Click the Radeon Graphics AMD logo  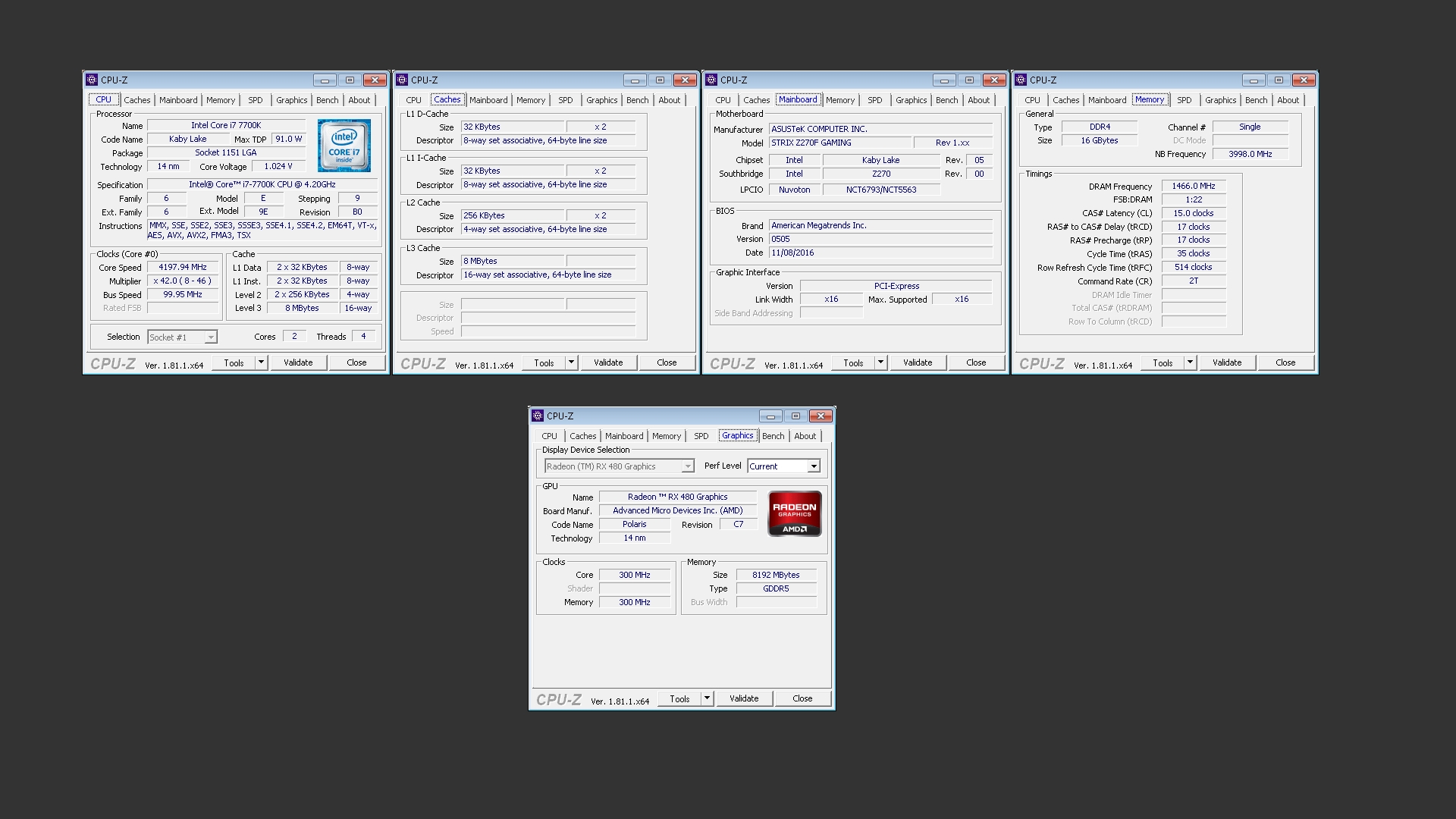pos(794,513)
